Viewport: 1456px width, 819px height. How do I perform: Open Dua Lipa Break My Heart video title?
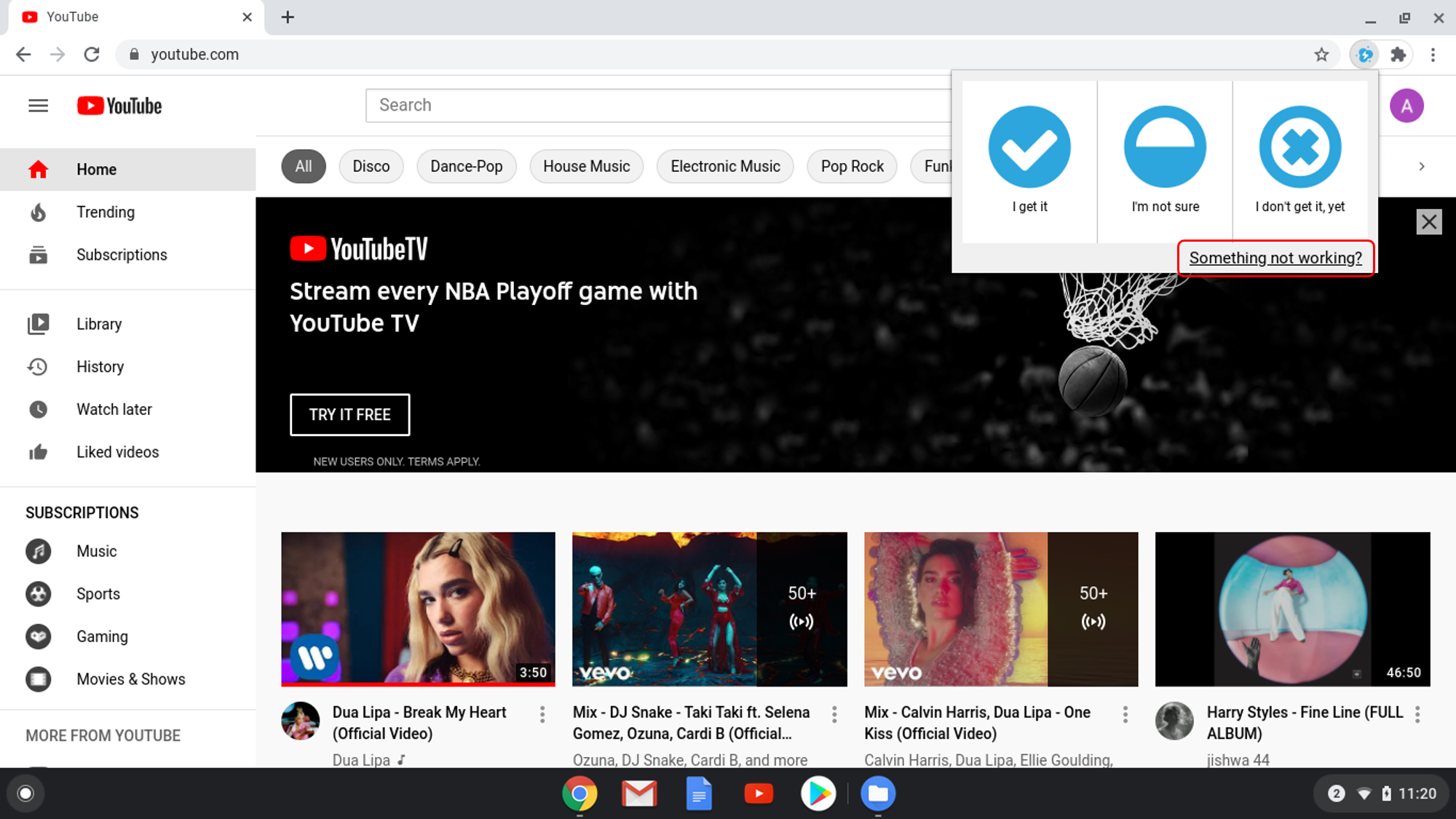tap(419, 723)
